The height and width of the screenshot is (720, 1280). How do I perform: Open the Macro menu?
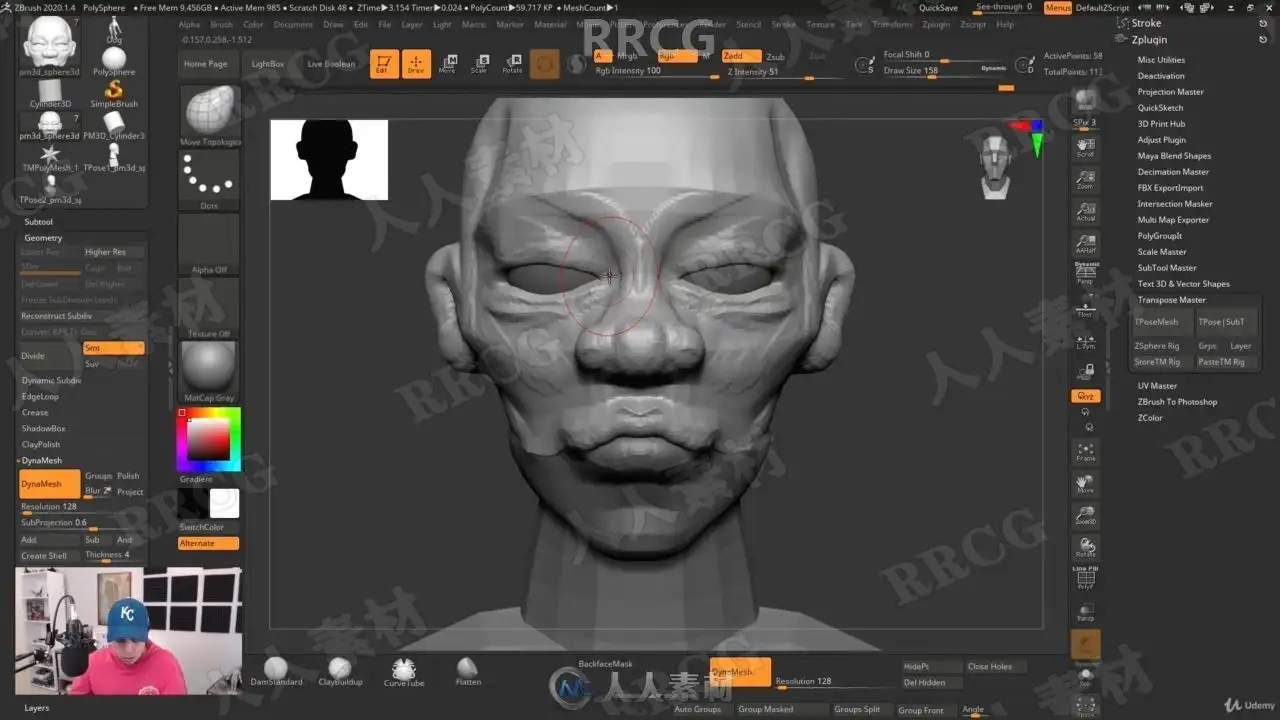tap(474, 24)
